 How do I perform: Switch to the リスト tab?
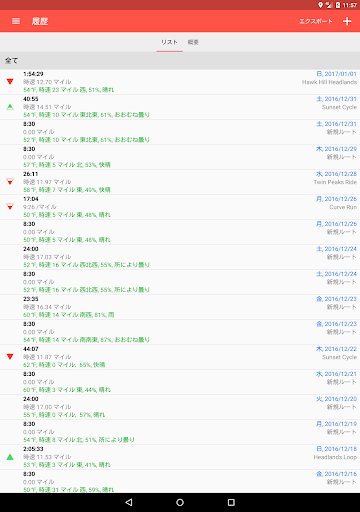pos(169,42)
